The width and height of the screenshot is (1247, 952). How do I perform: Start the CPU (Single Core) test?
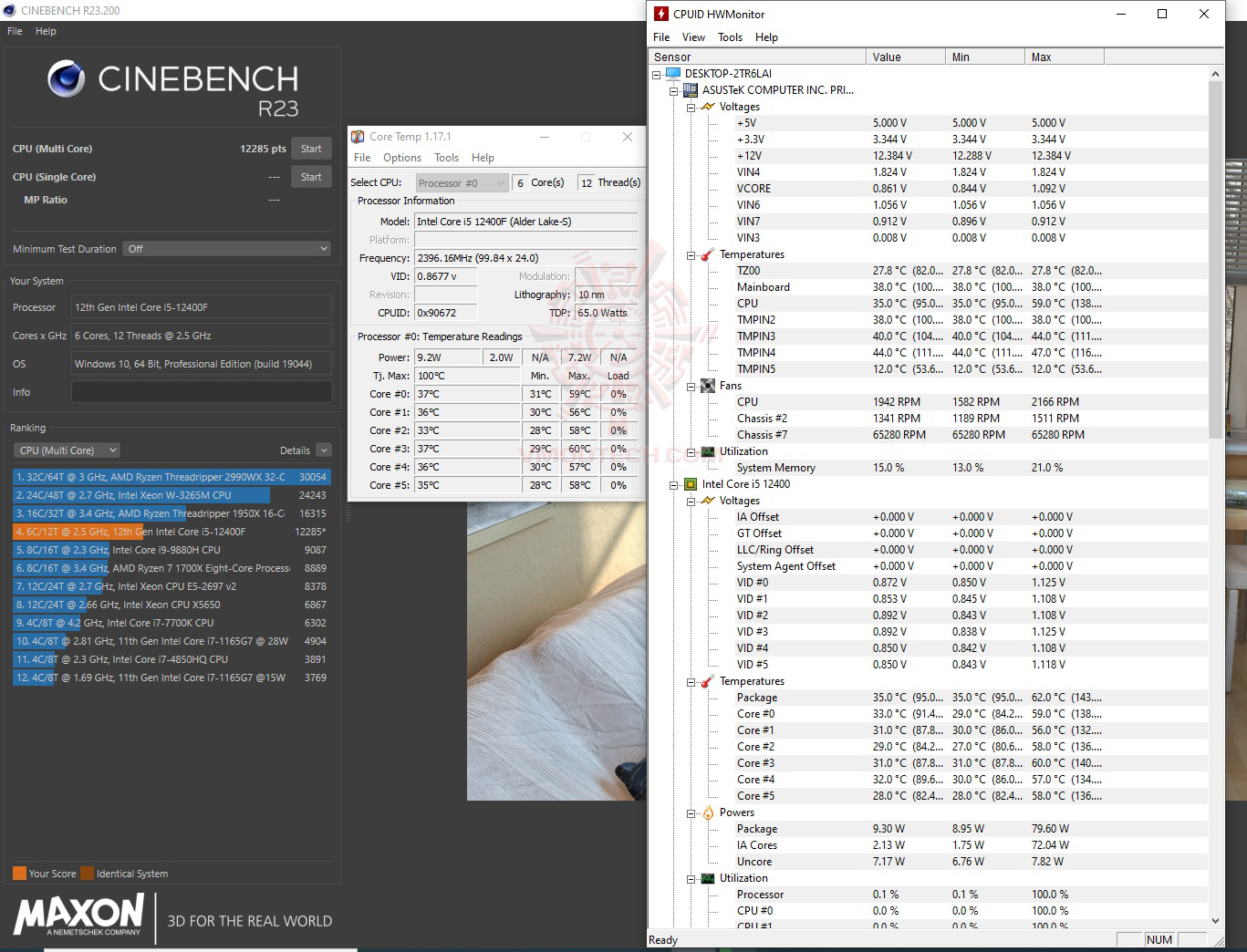pos(311,177)
